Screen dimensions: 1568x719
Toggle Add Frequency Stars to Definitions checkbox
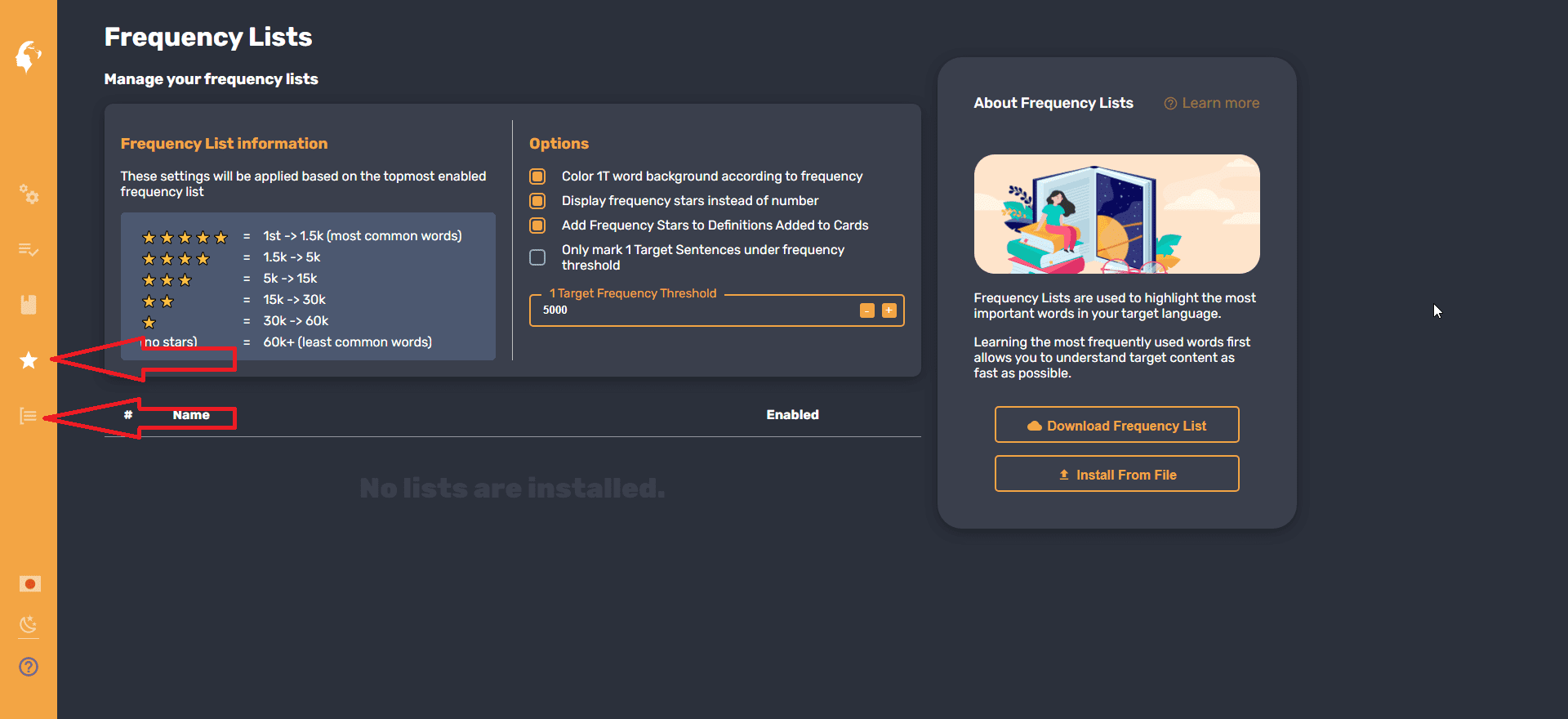537,226
